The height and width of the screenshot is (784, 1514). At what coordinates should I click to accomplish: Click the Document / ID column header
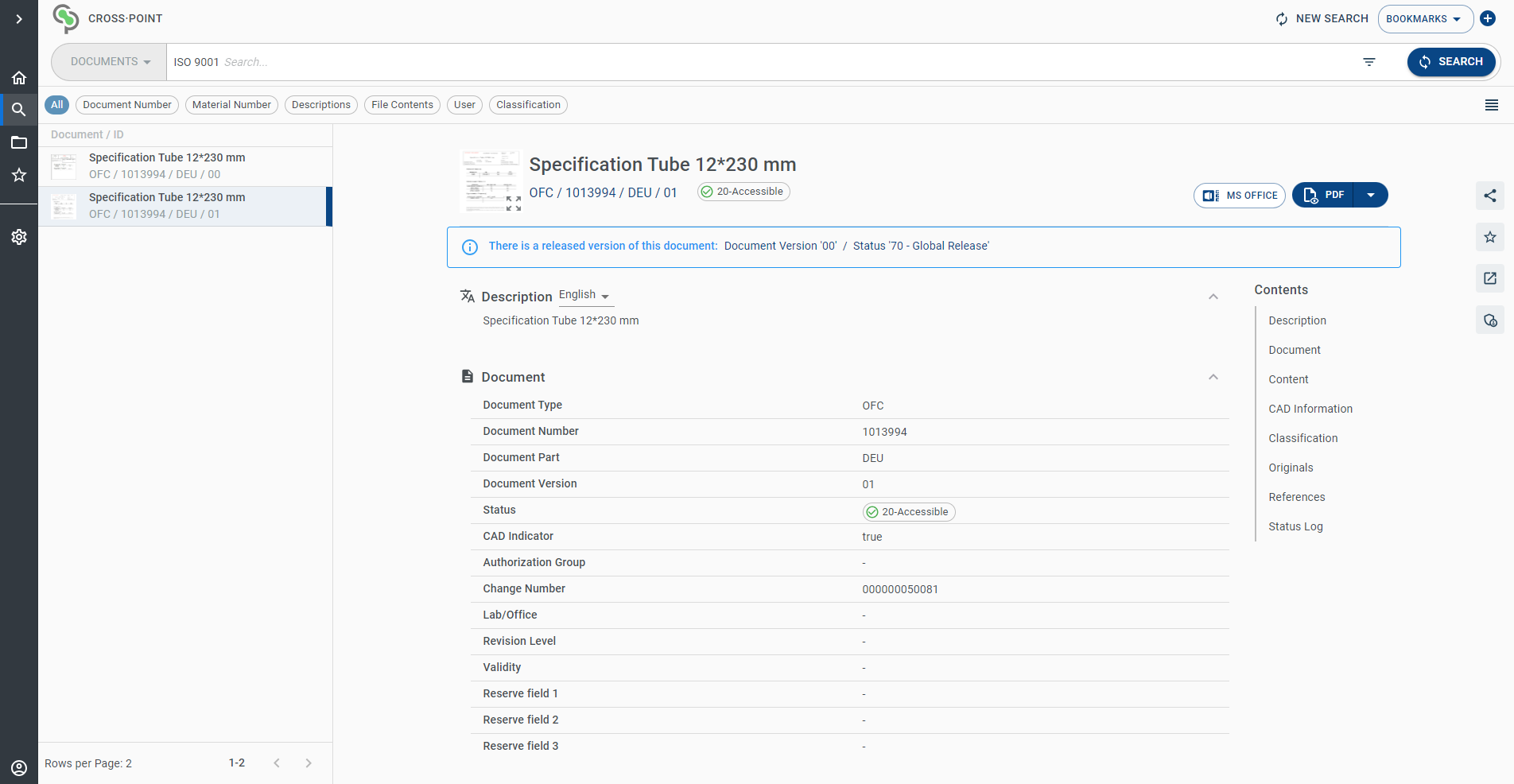[x=87, y=135]
